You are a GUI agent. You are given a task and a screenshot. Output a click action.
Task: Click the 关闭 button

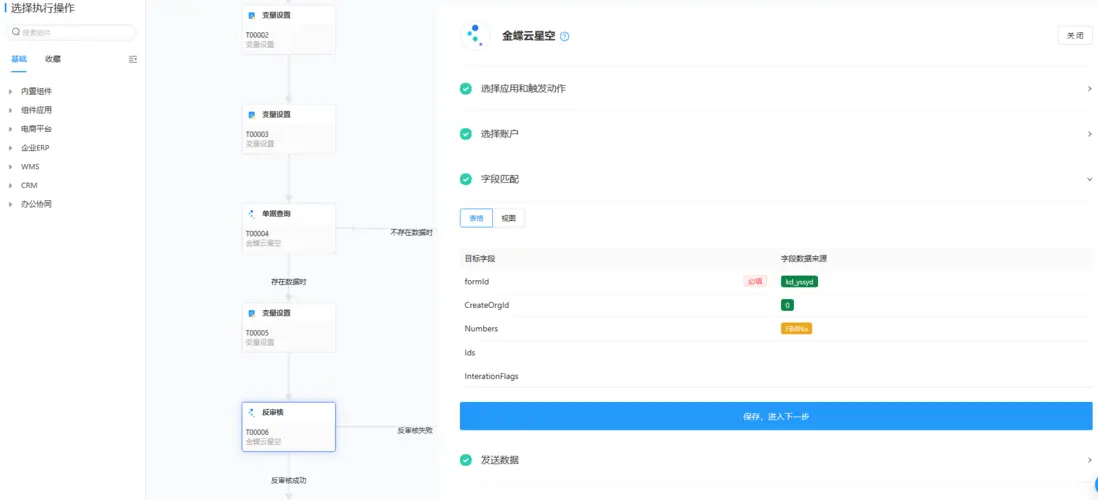pyautogui.click(x=1075, y=36)
